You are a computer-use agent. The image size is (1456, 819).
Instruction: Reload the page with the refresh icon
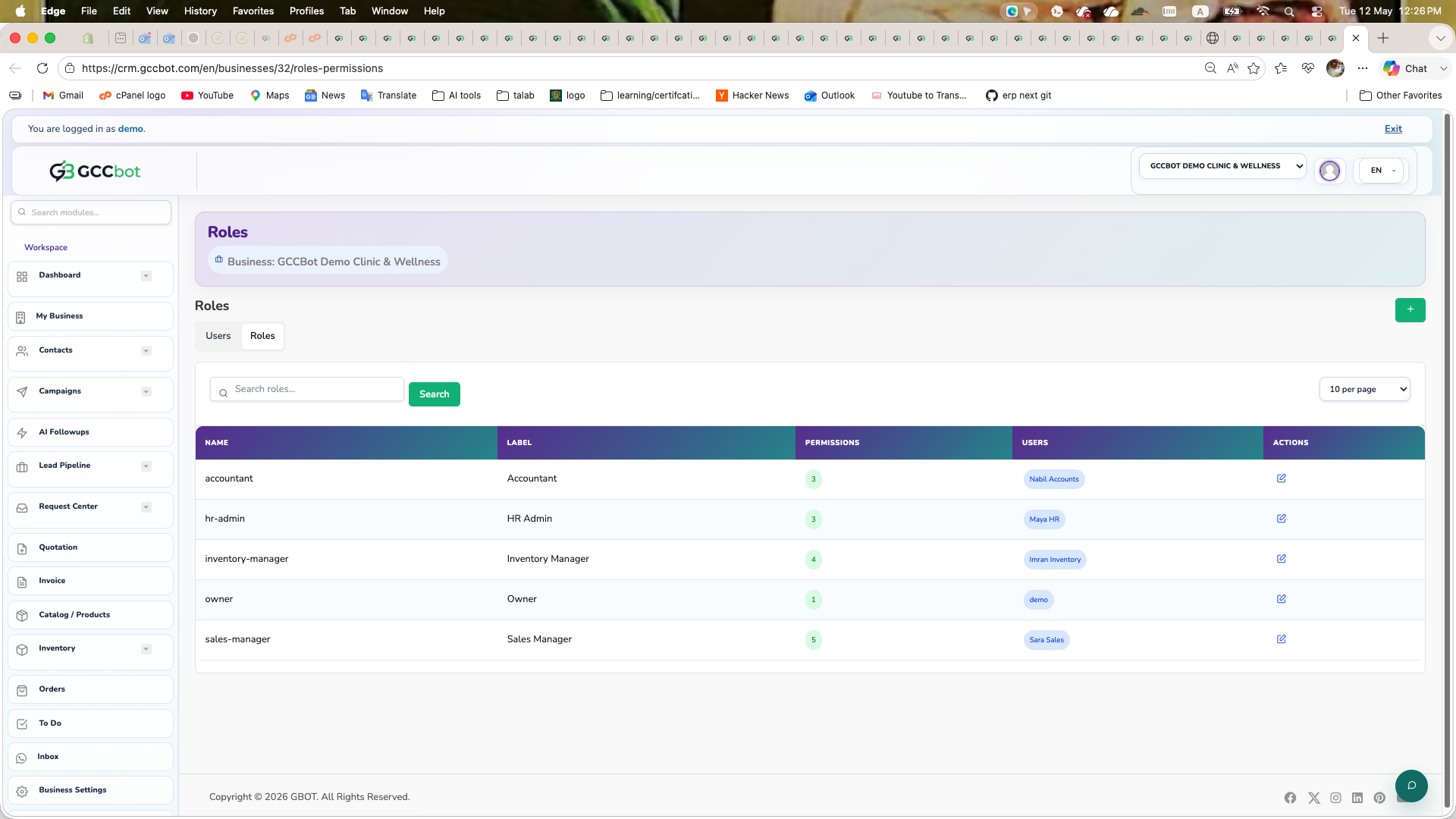click(42, 68)
